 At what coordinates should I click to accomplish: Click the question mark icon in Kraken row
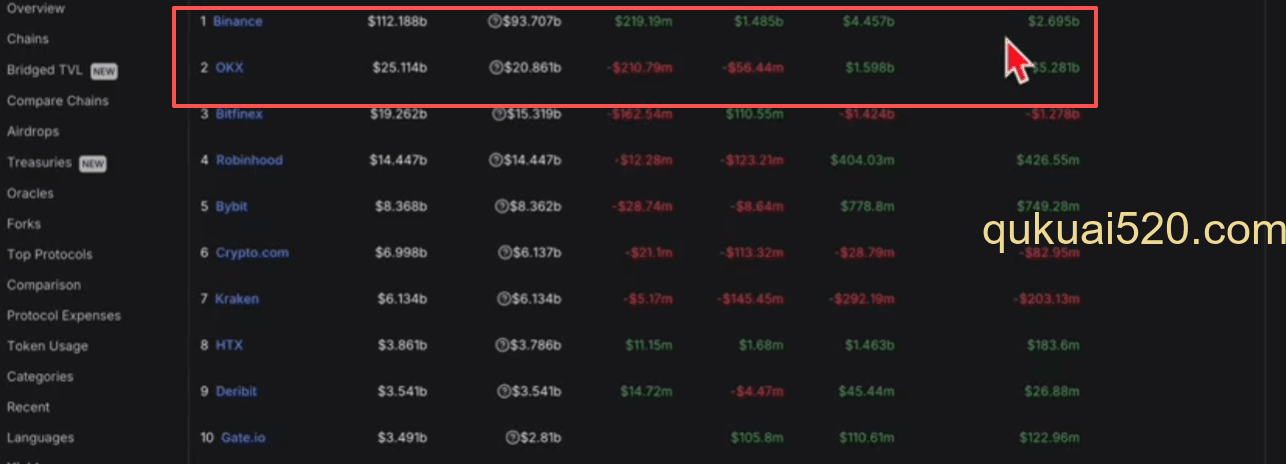click(x=503, y=299)
